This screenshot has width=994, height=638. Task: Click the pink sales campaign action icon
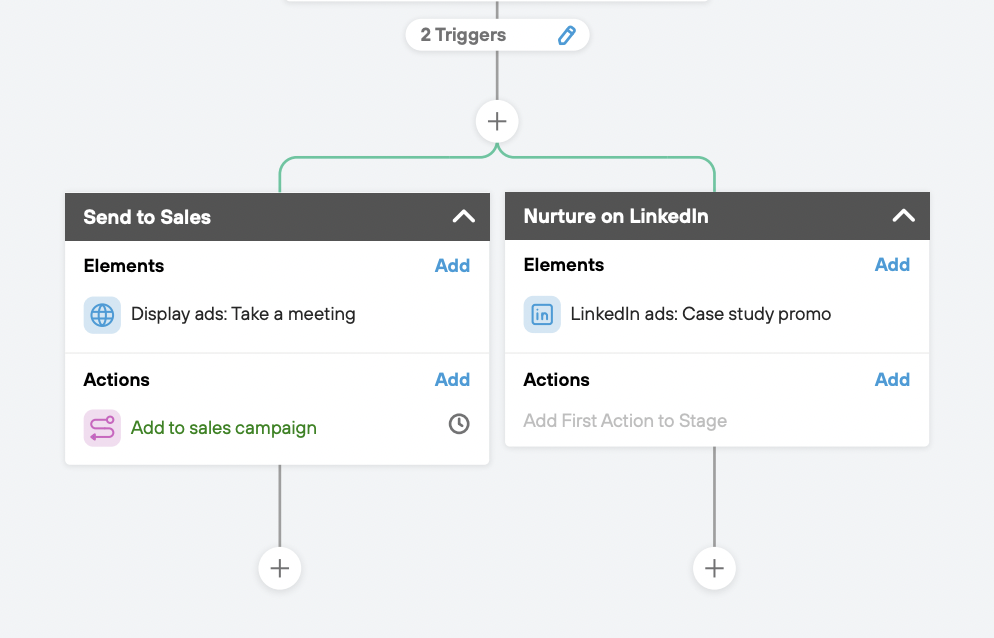pos(102,428)
